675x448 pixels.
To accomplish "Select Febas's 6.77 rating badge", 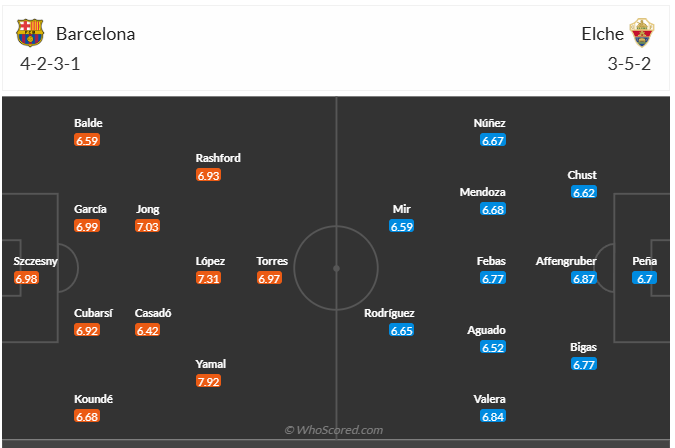I will point(493,278).
